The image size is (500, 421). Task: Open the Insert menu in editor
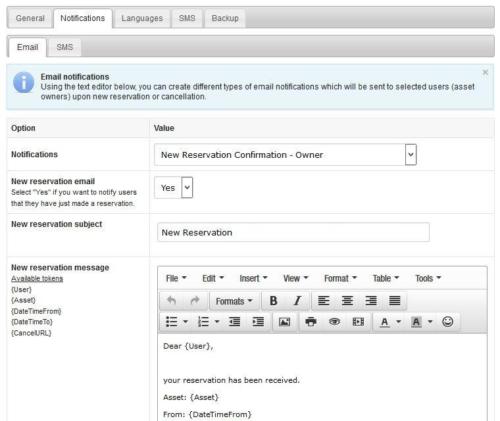253,278
